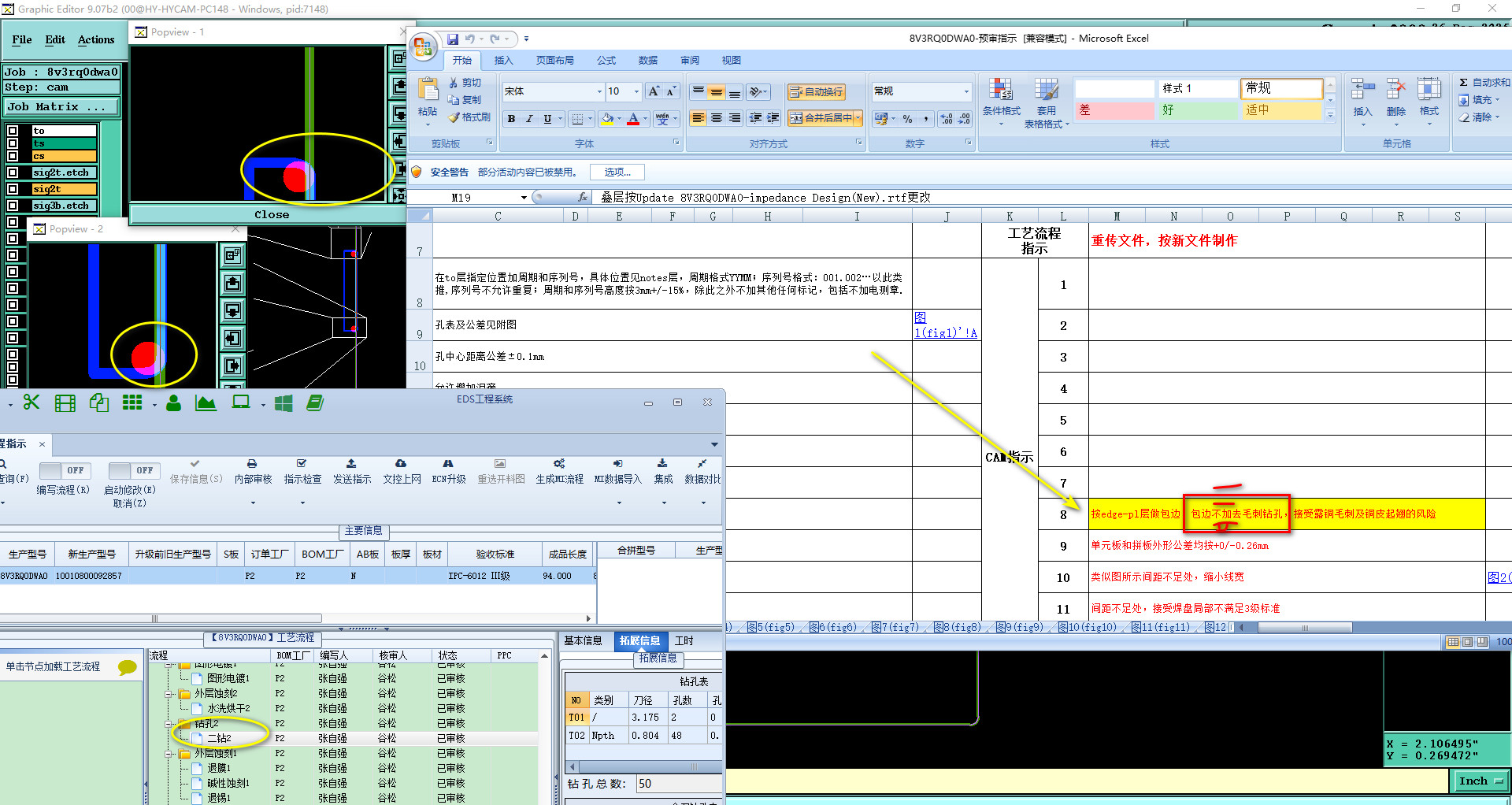Screen dimensions: 1512x805
Task: Click the grow font size icon
Action: click(654, 91)
